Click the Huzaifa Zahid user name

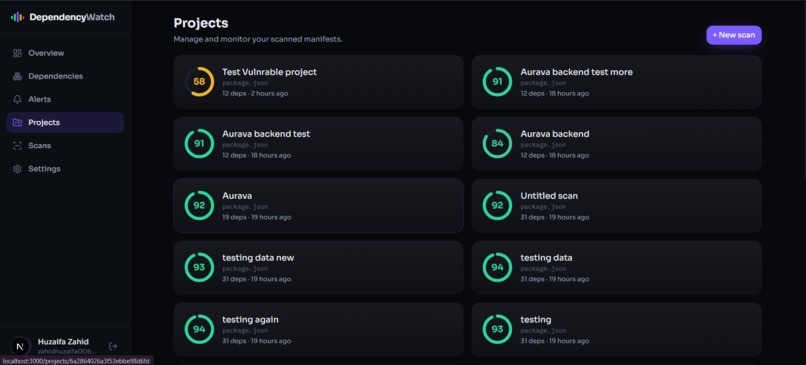[63, 342]
